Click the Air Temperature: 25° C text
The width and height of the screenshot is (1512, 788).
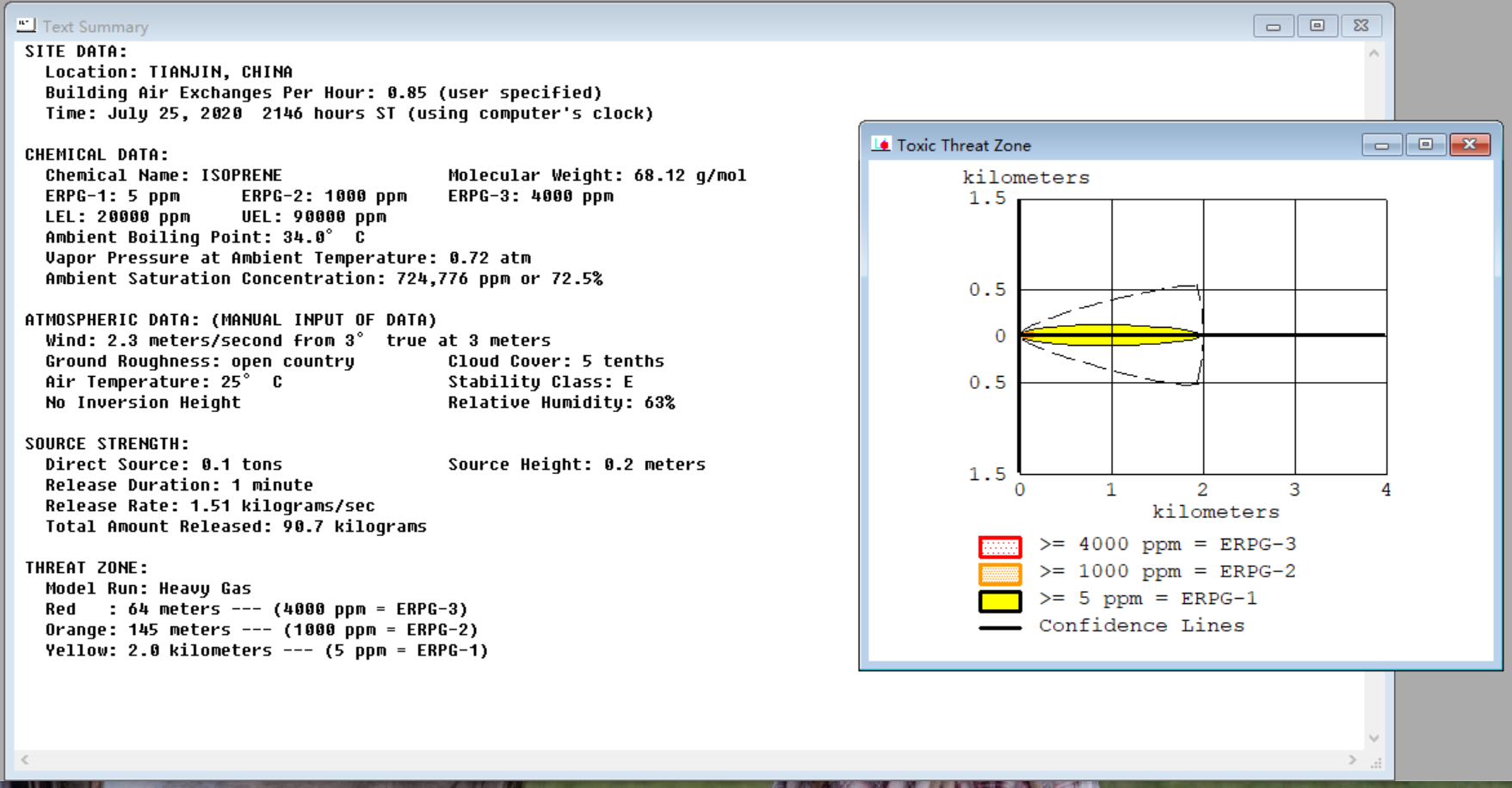pyautogui.click(x=164, y=382)
